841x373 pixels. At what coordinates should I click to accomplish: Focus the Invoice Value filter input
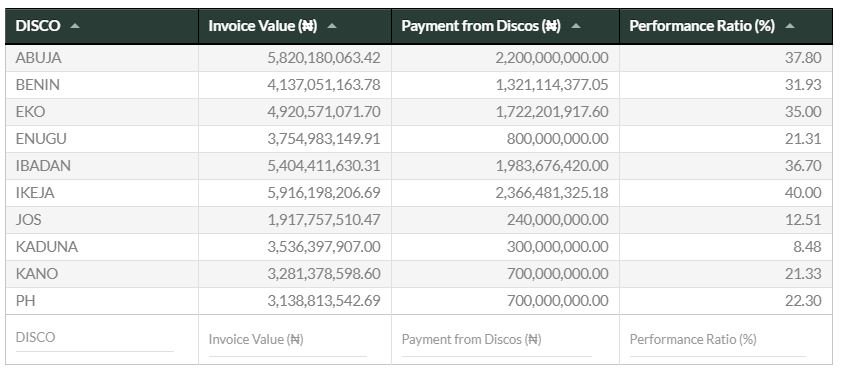(287, 340)
